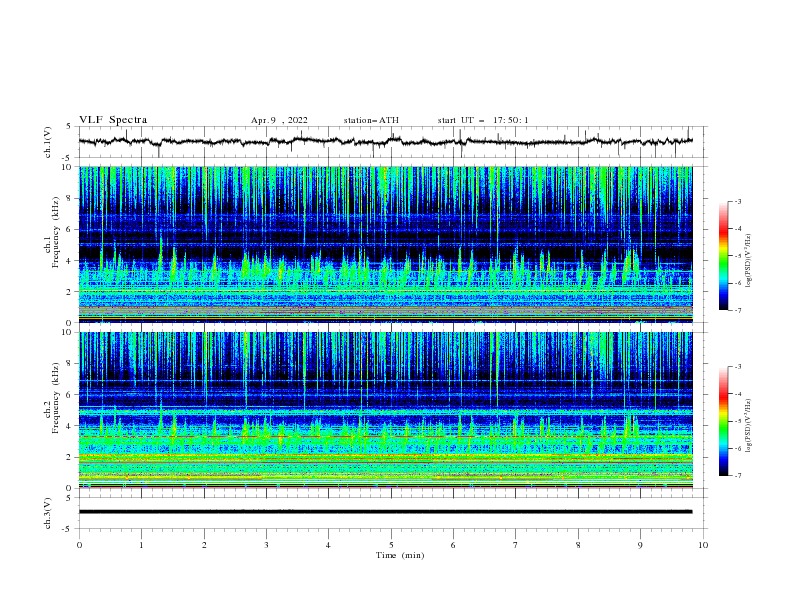Image resolution: width=792 pixels, height=612 pixels.
Task: Click the "8" tick on the time axis
Action: (x=578, y=545)
